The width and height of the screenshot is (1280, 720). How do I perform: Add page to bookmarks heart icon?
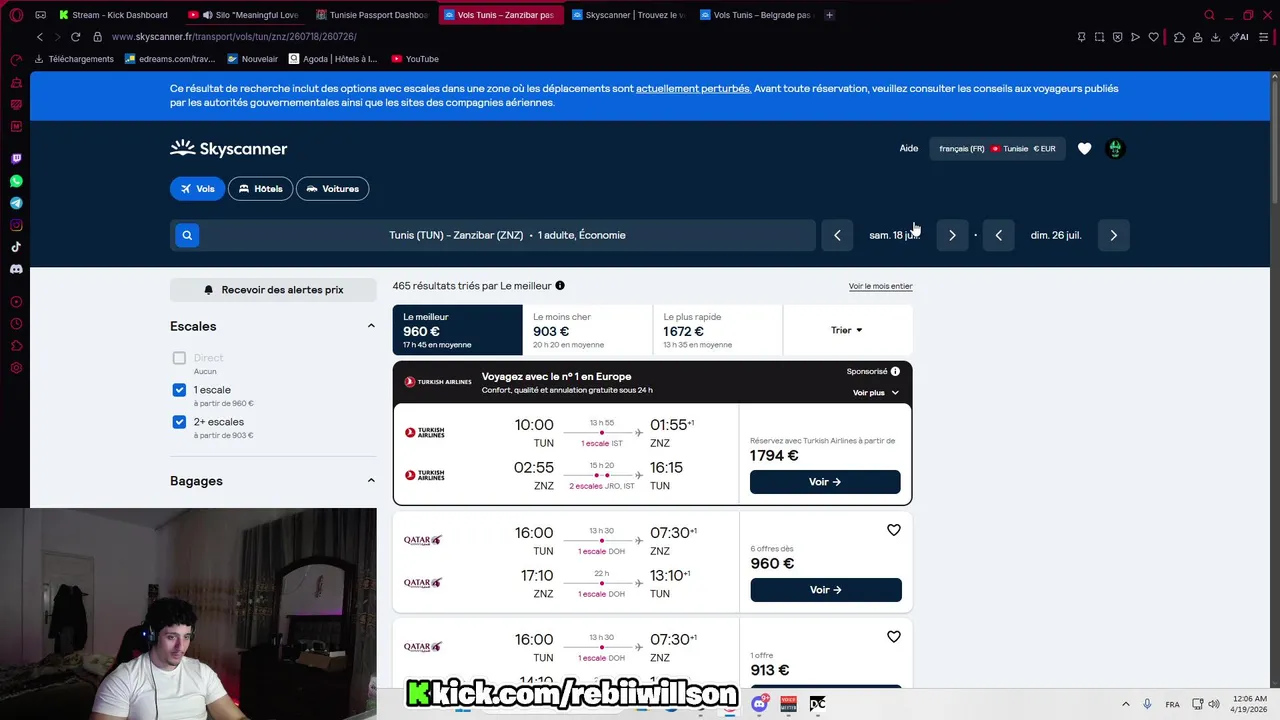pos(1153,37)
